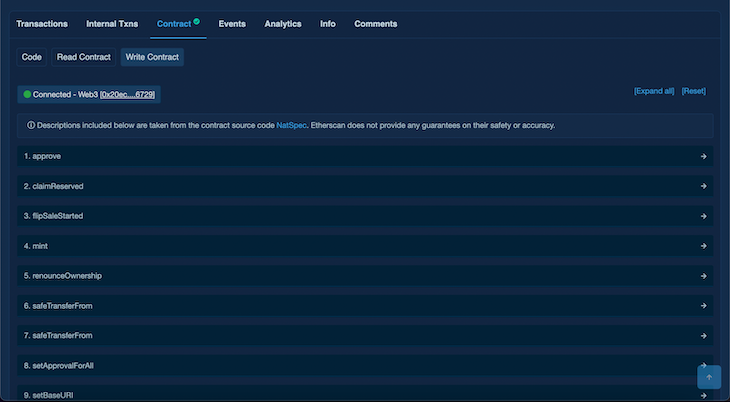Click the arrow icon beside mint function
Image resolution: width=730 pixels, height=402 pixels.
pyautogui.click(x=704, y=245)
